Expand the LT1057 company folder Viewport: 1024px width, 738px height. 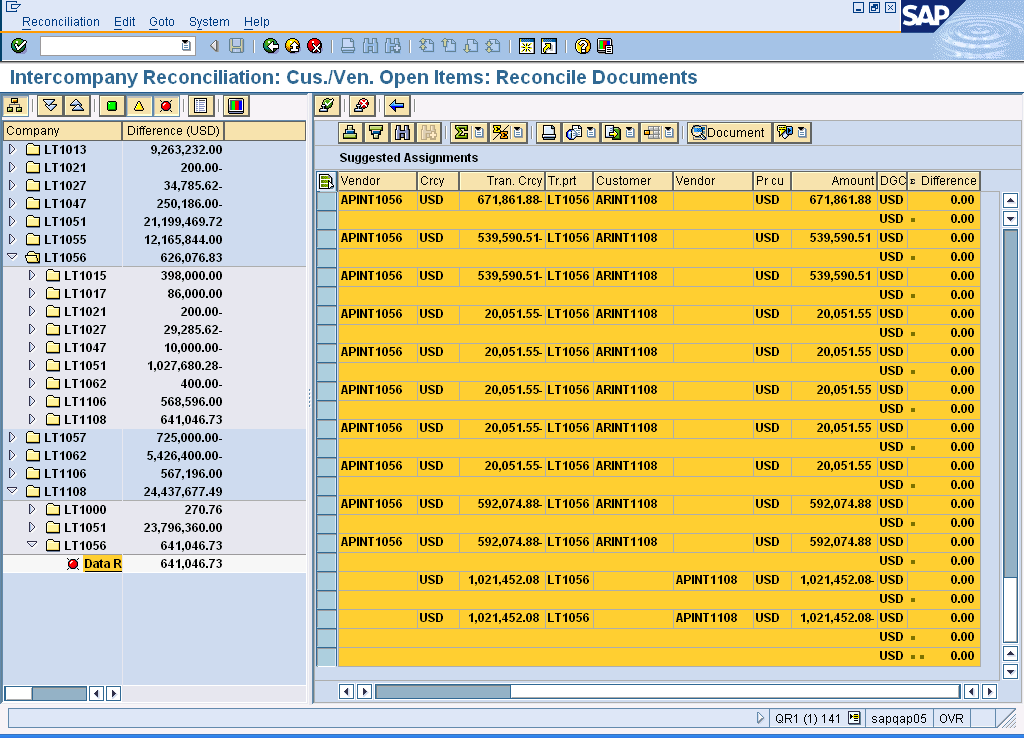(12, 437)
